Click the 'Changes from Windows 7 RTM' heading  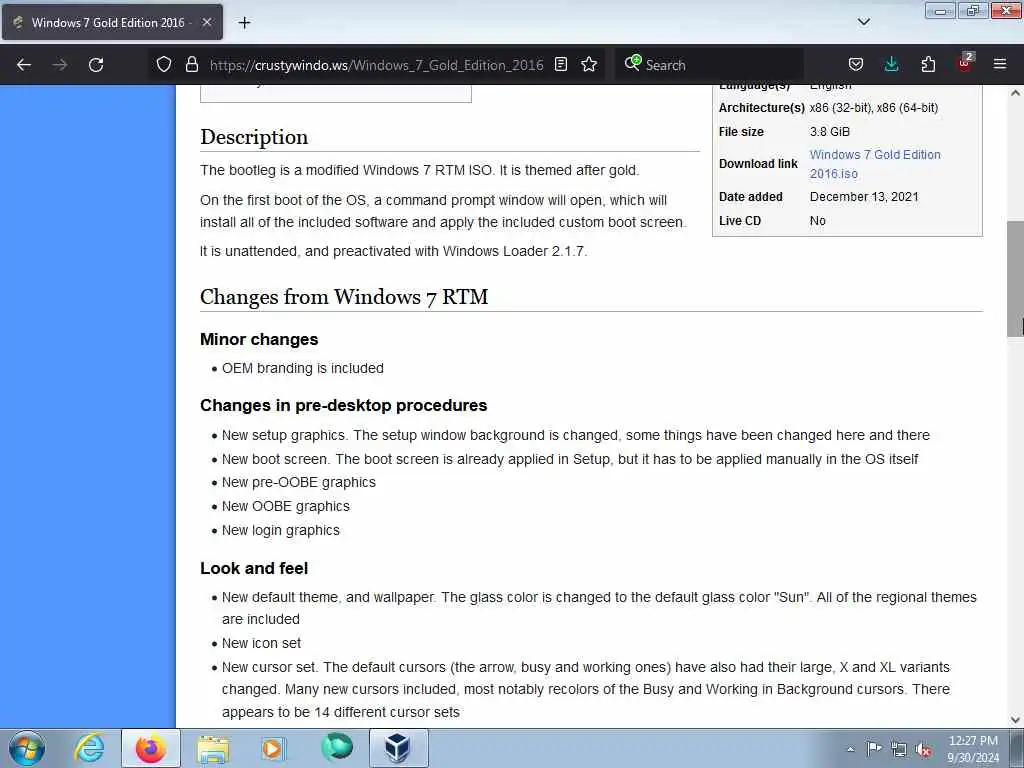click(344, 297)
